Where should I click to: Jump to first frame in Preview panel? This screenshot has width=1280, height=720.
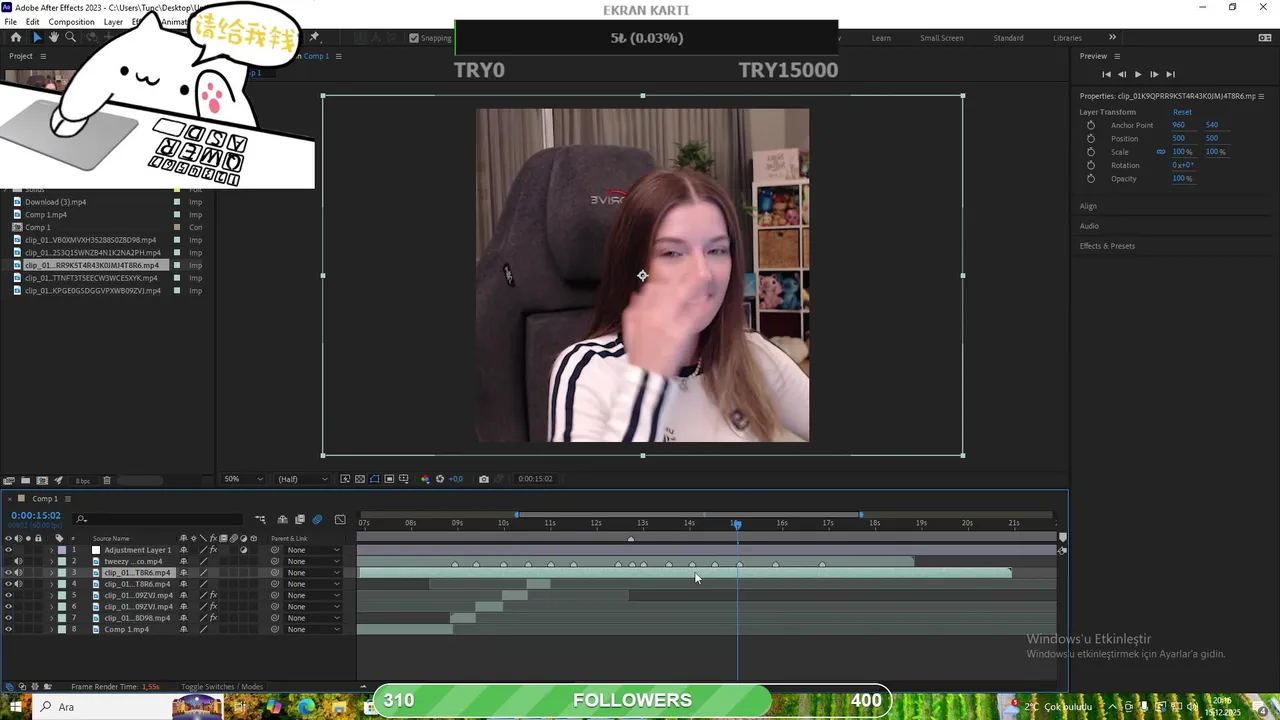point(1106,74)
